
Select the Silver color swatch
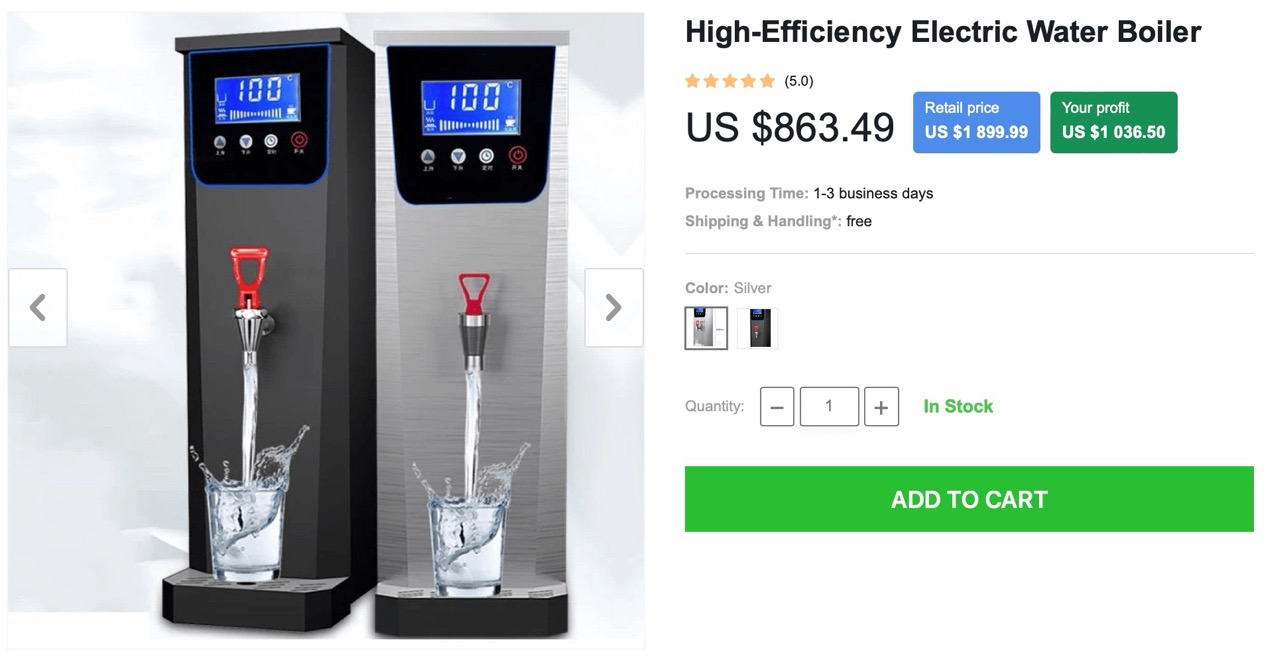tap(706, 328)
